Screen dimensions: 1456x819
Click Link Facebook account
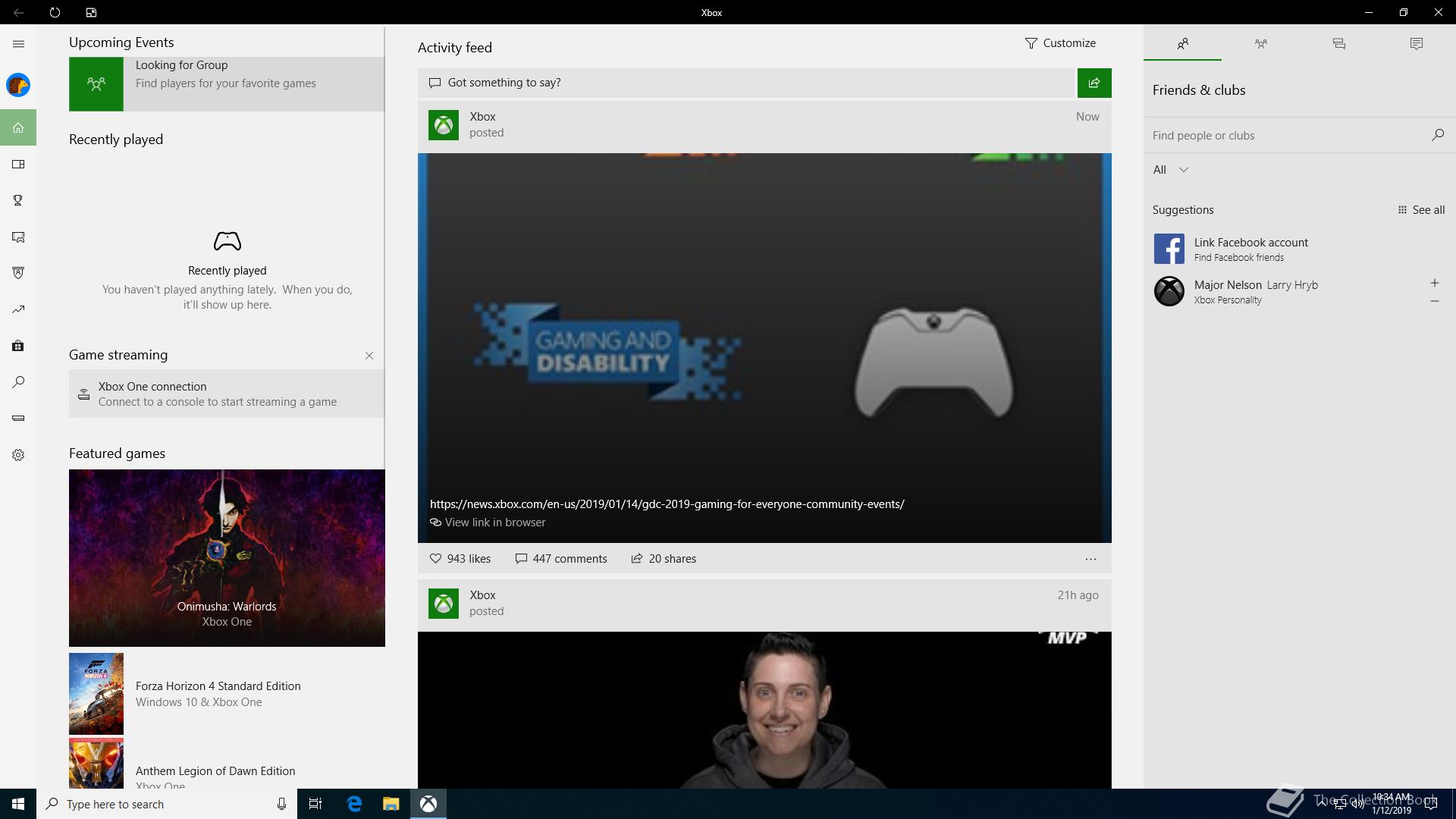tap(1300, 249)
